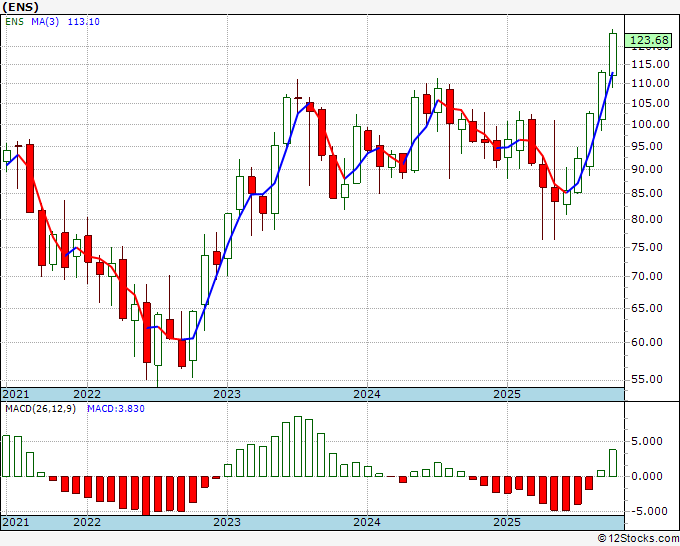Click the latest tall green candlestick
This screenshot has width=680, height=546.
click(x=613, y=54)
